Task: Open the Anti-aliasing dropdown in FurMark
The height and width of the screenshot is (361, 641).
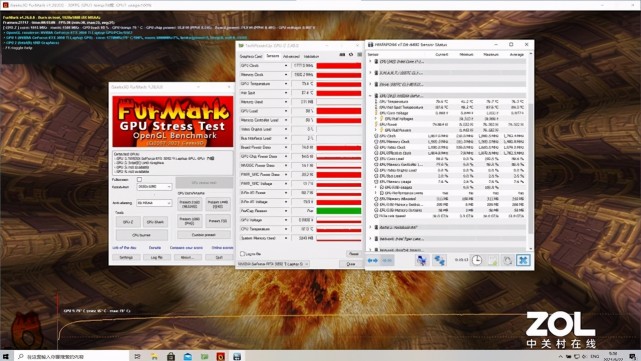Action: click(155, 203)
